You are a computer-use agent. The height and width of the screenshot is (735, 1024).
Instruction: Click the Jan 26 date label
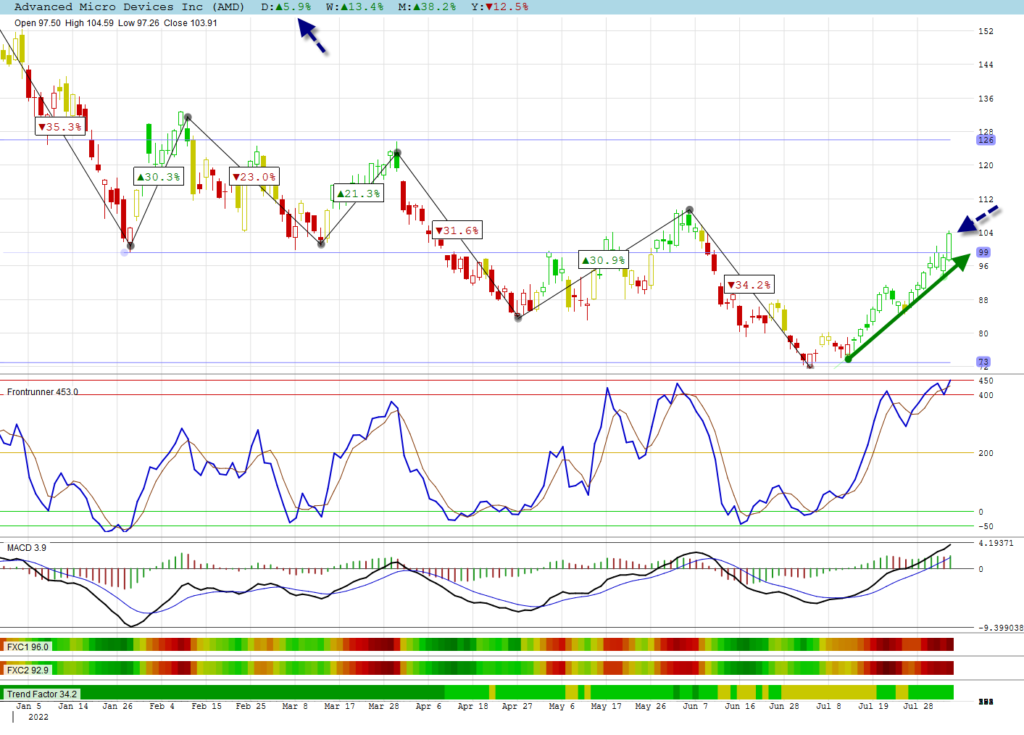tap(118, 706)
